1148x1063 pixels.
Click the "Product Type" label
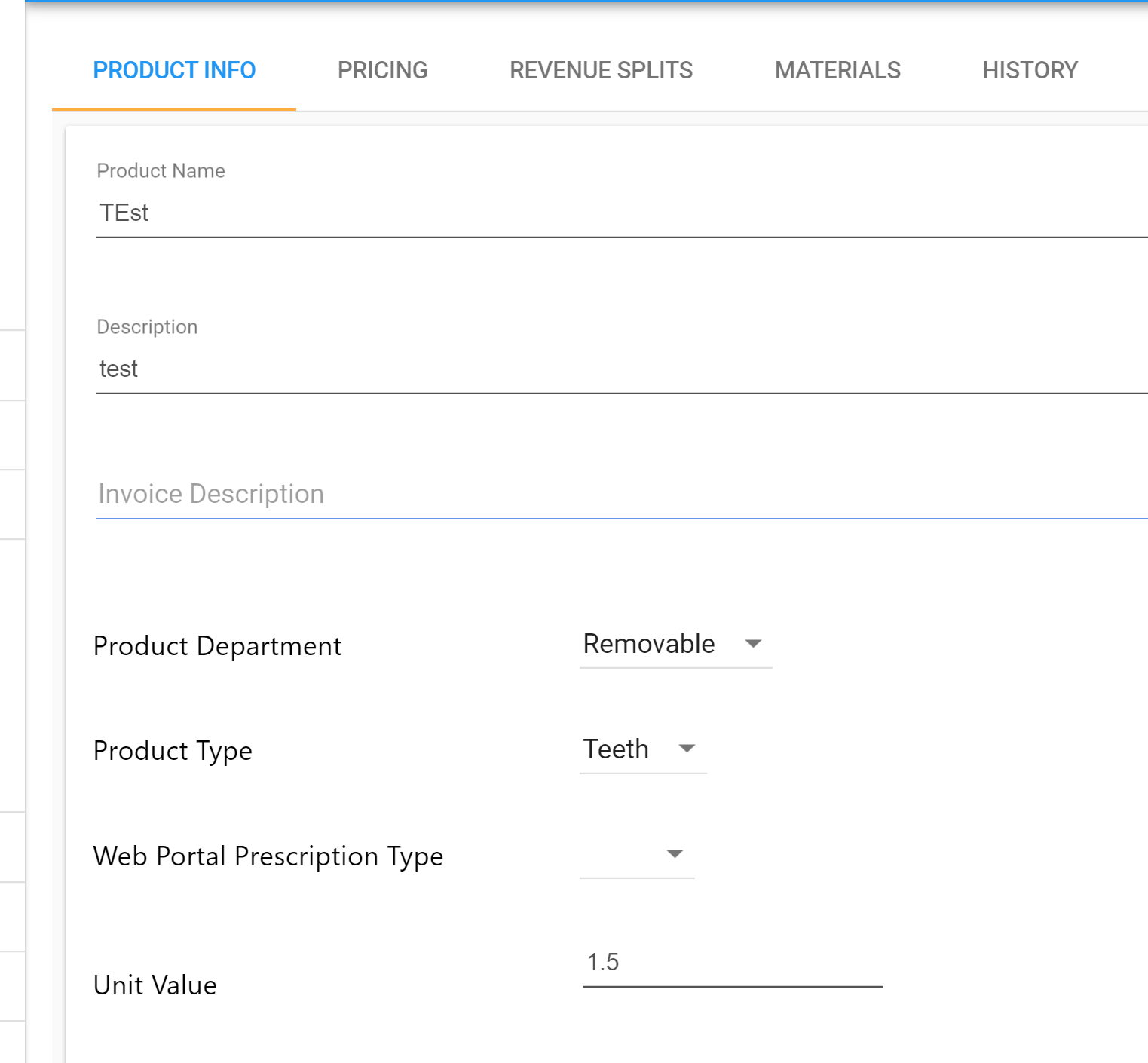tap(173, 751)
